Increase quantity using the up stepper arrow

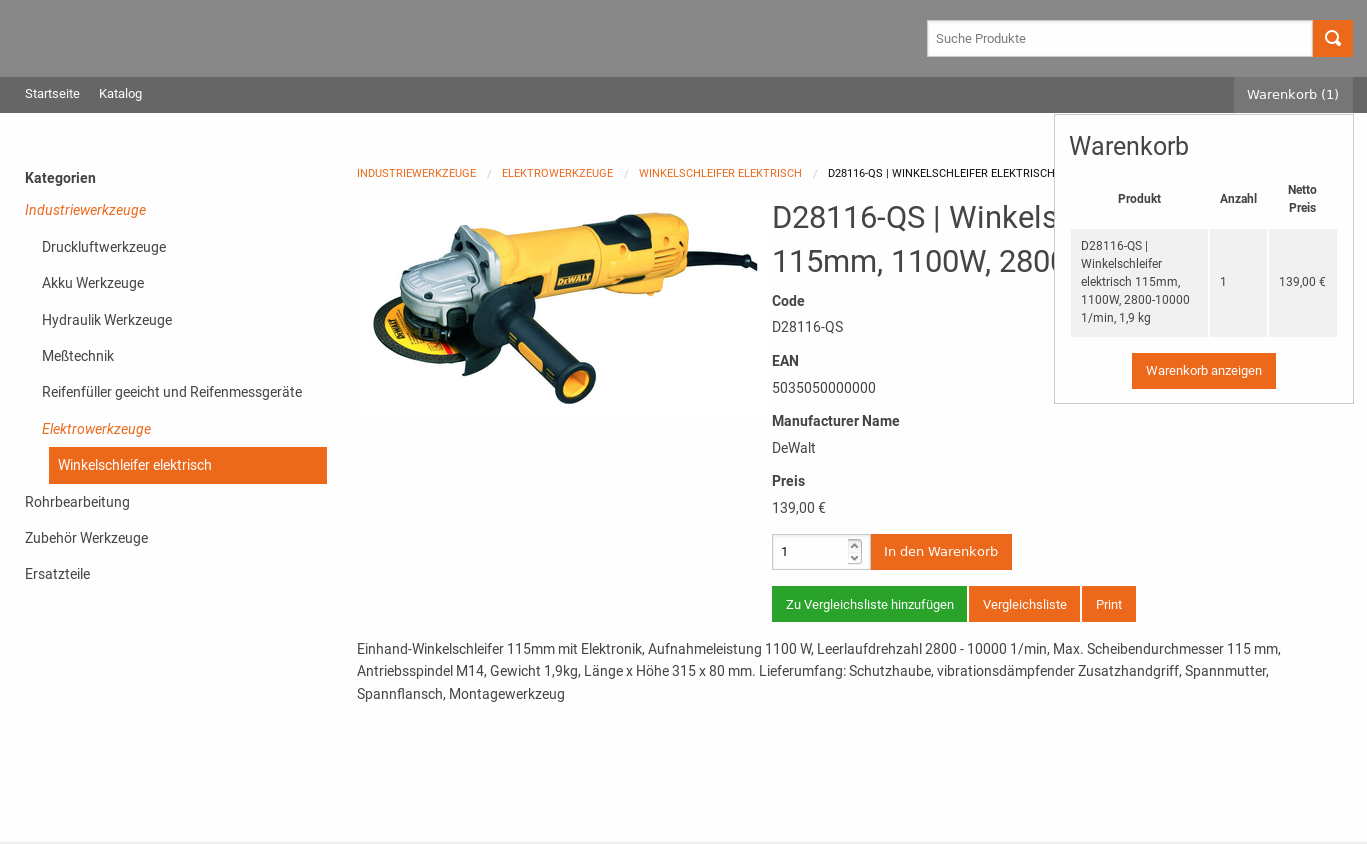click(854, 544)
